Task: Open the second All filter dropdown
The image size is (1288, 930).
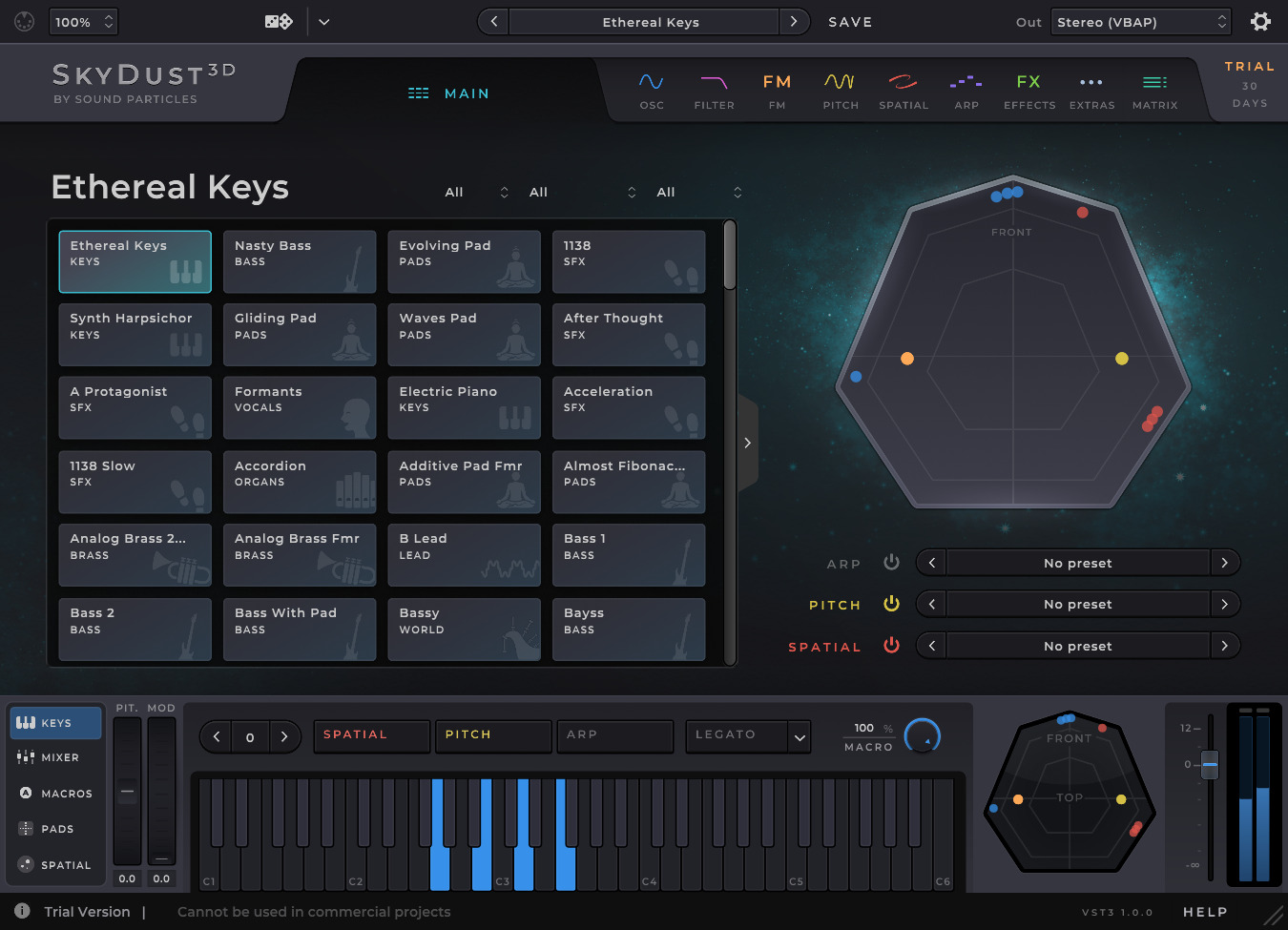Action: tap(582, 192)
